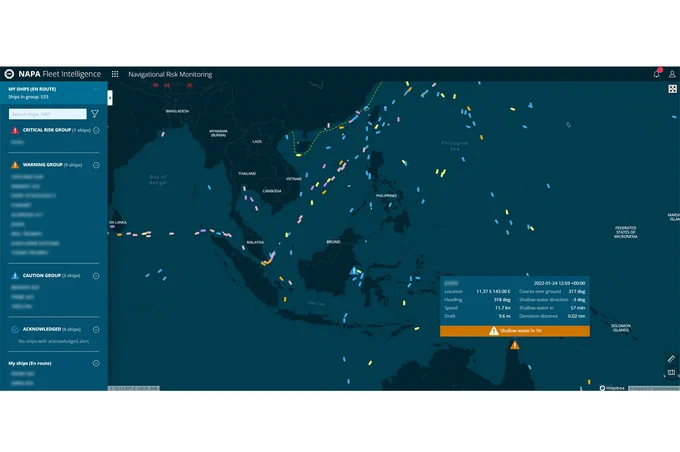Collapse the Caution Group list
The height and width of the screenshot is (452, 680).
click(96, 276)
